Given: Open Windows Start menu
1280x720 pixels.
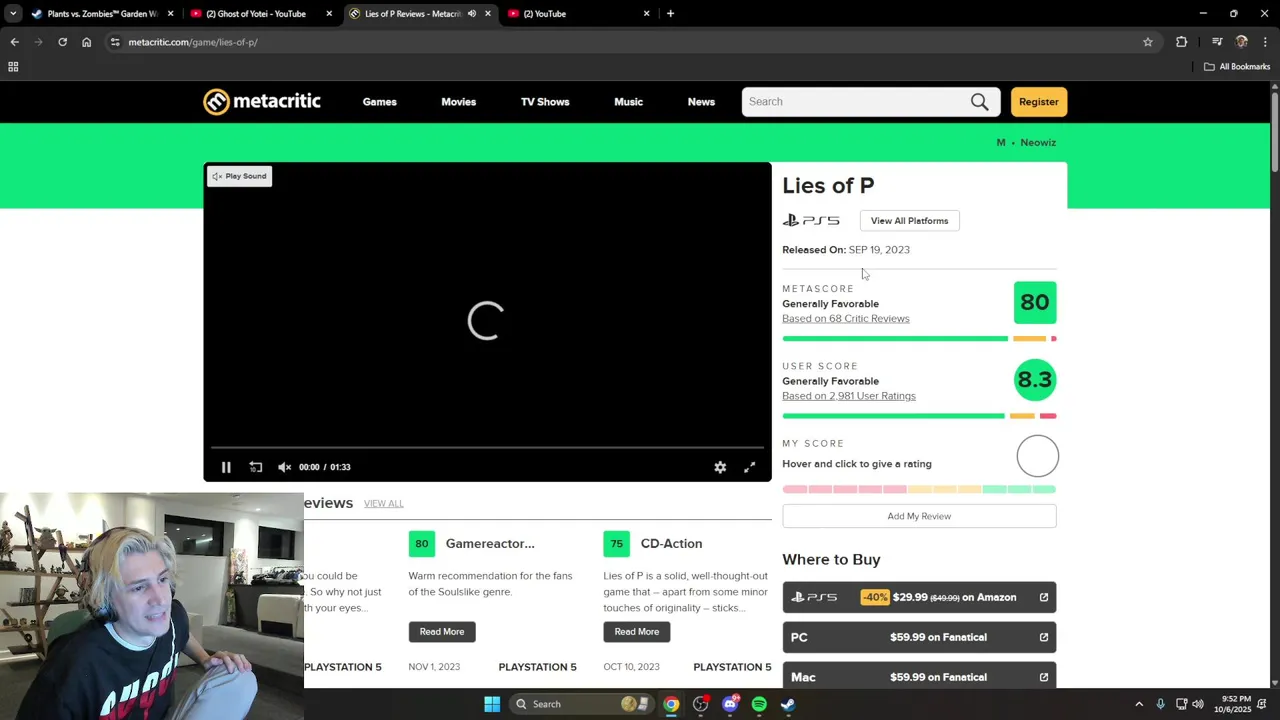Looking at the screenshot, I should (x=492, y=704).
